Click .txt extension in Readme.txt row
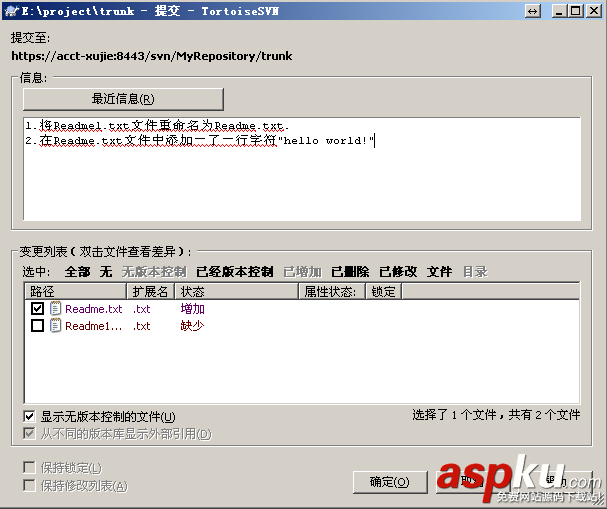607x509 pixels. click(142, 309)
